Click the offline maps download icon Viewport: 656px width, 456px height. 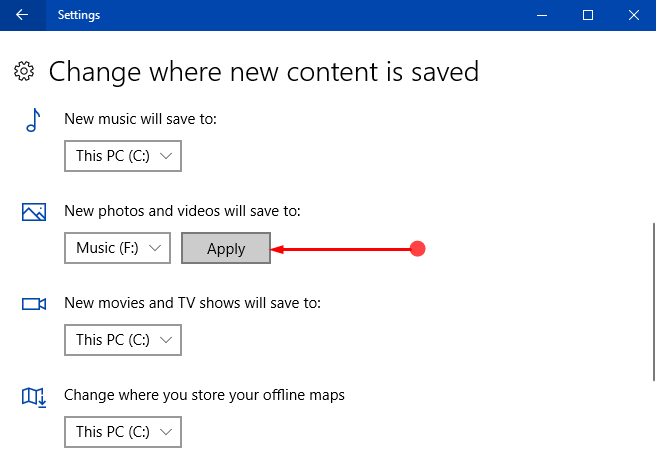click(x=34, y=397)
